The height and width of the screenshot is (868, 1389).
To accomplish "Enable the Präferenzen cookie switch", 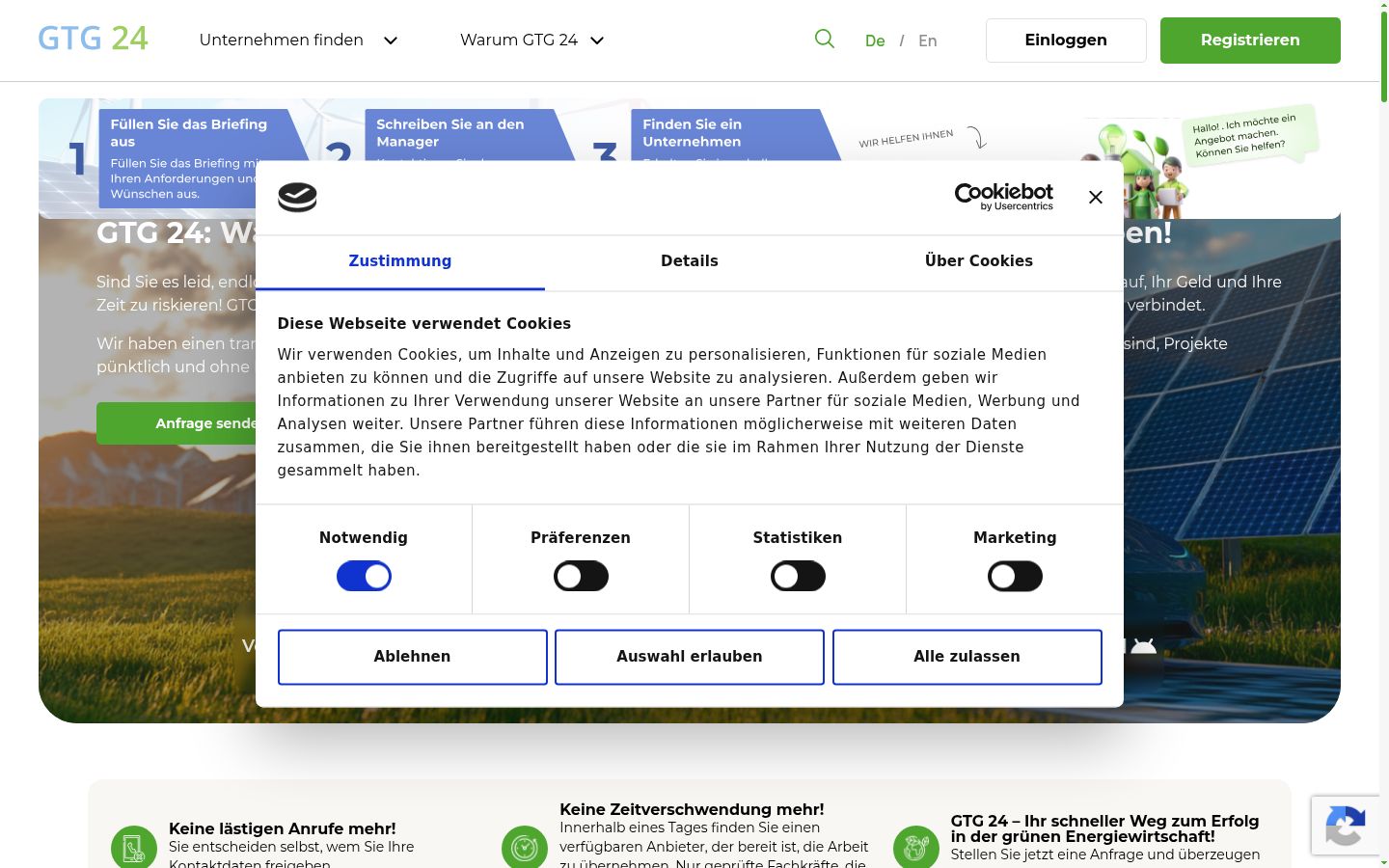I will pos(581,577).
